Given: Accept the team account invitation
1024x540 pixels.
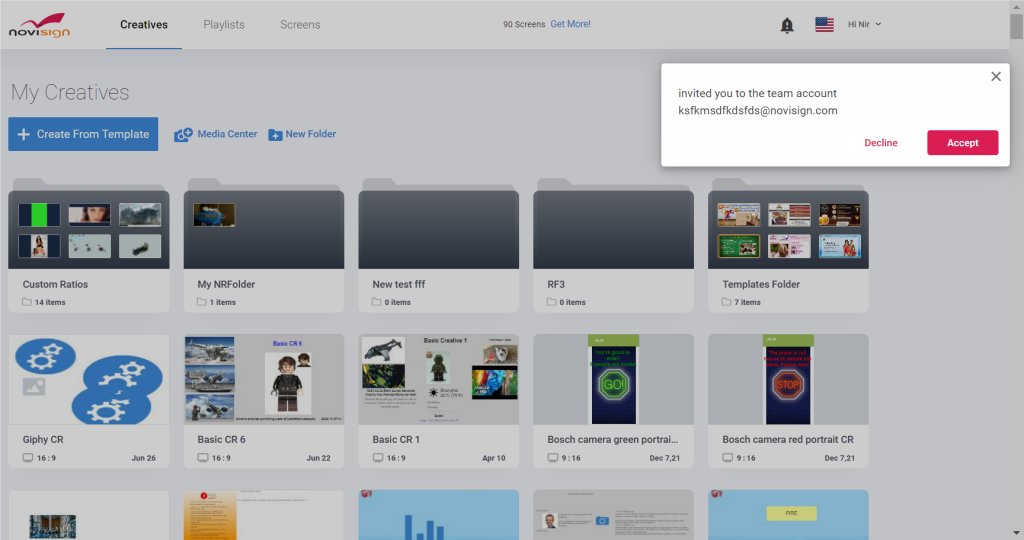Looking at the screenshot, I should (x=963, y=142).
